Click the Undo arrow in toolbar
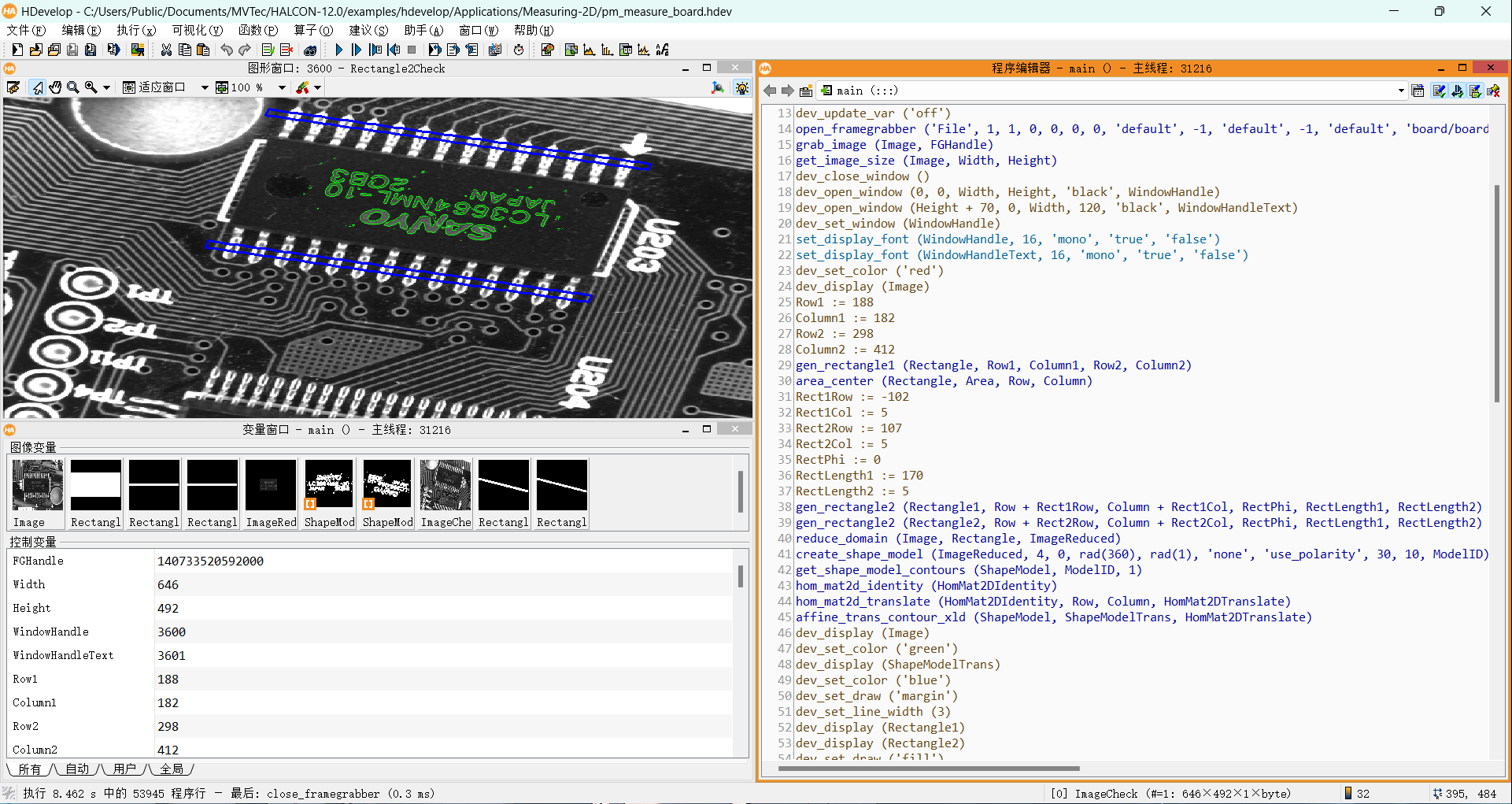 227,50
